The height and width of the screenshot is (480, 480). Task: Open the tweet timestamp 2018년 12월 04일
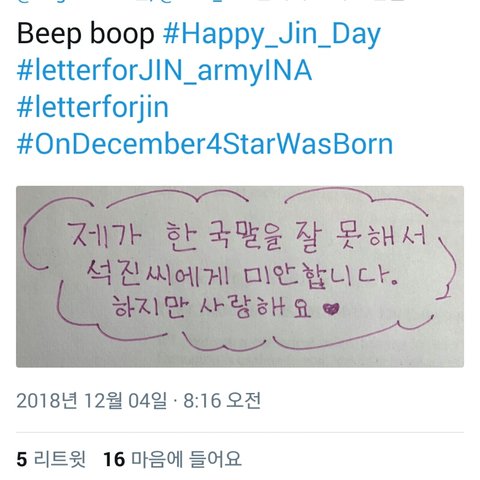(x=92, y=400)
